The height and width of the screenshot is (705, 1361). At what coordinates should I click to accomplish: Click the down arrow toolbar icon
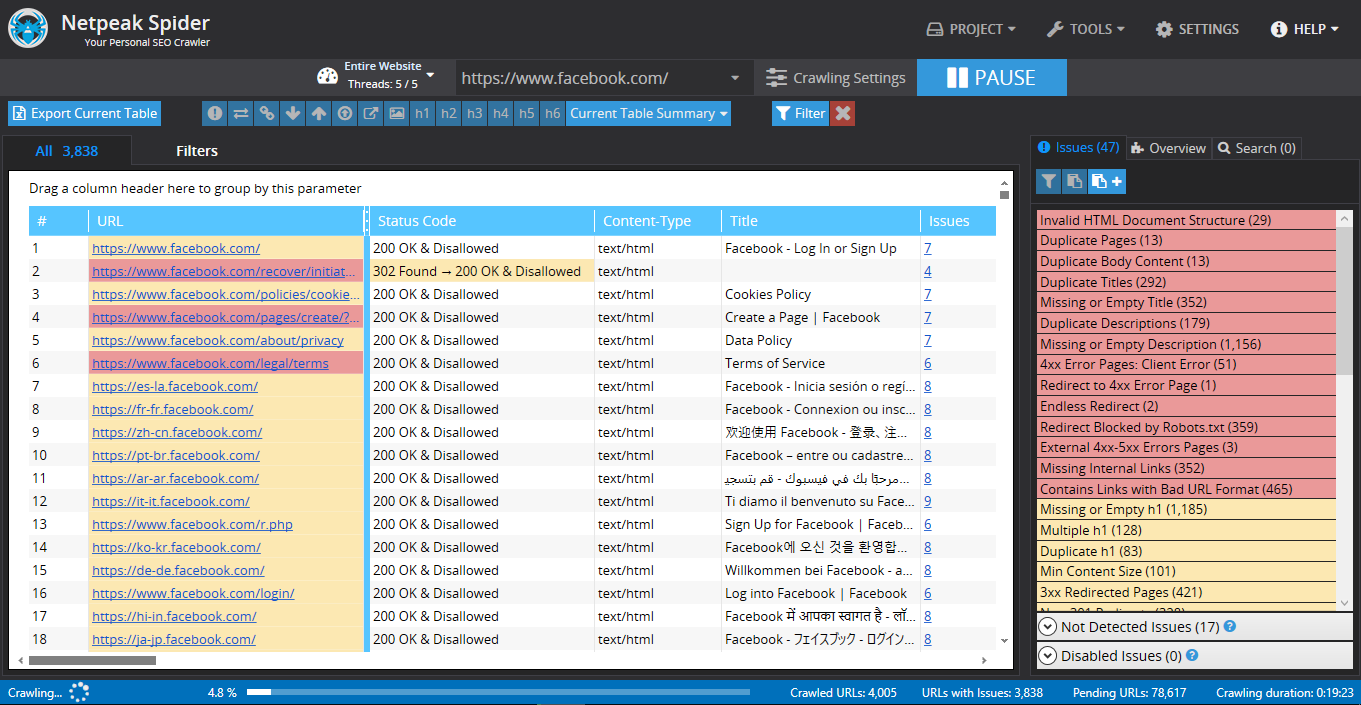(293, 113)
